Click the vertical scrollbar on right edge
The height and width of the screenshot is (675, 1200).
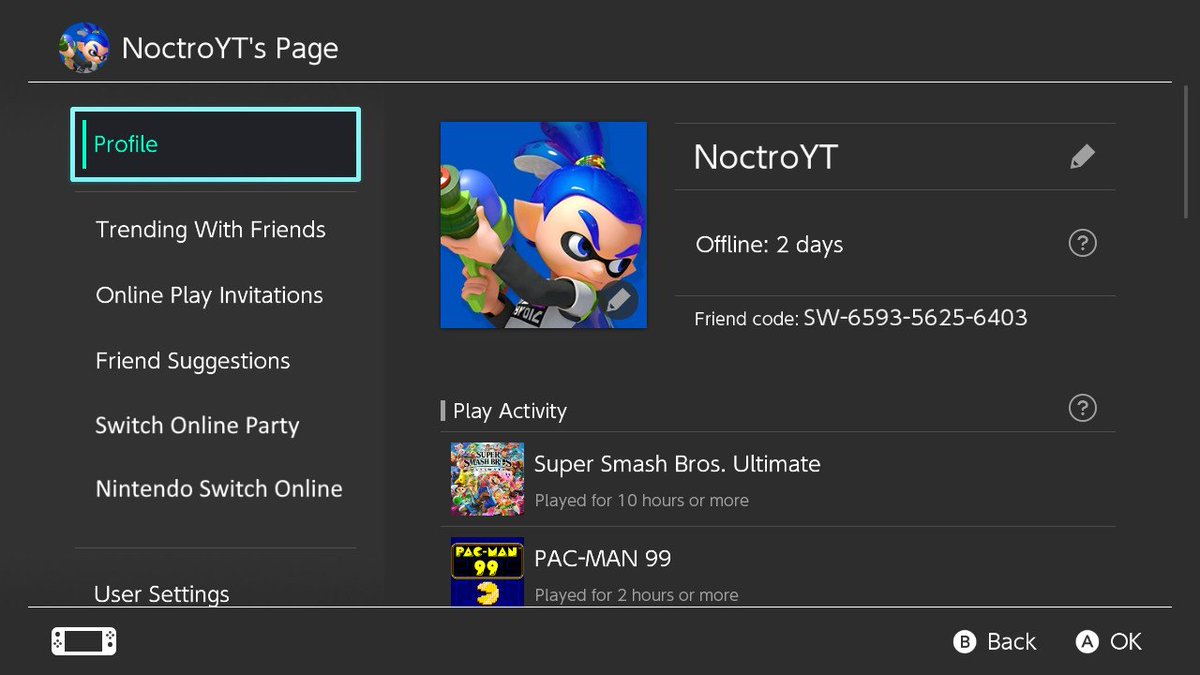click(1187, 150)
